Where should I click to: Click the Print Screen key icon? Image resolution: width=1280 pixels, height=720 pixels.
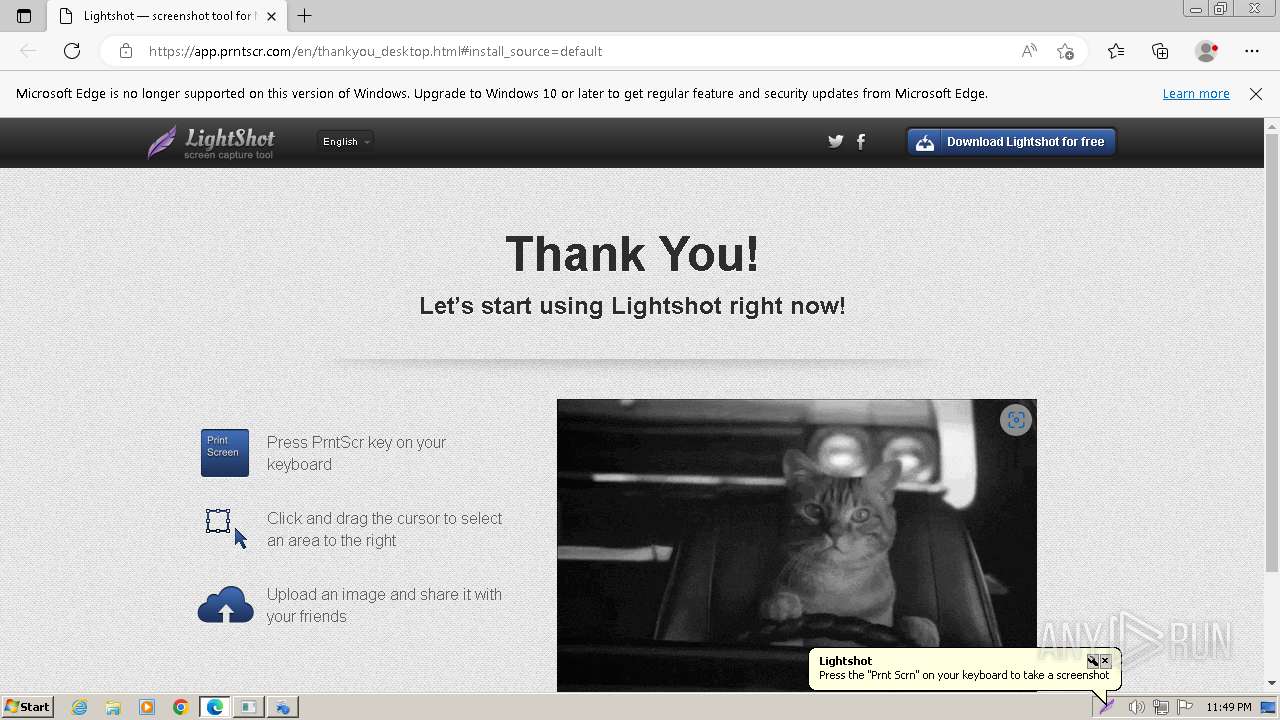(x=225, y=453)
